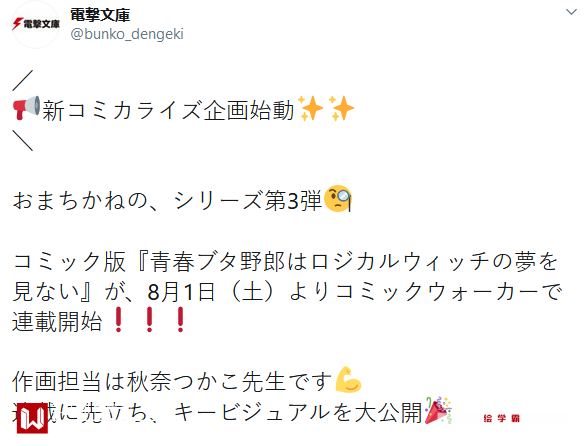Open the 電撃文庫 display name link

coord(100,15)
